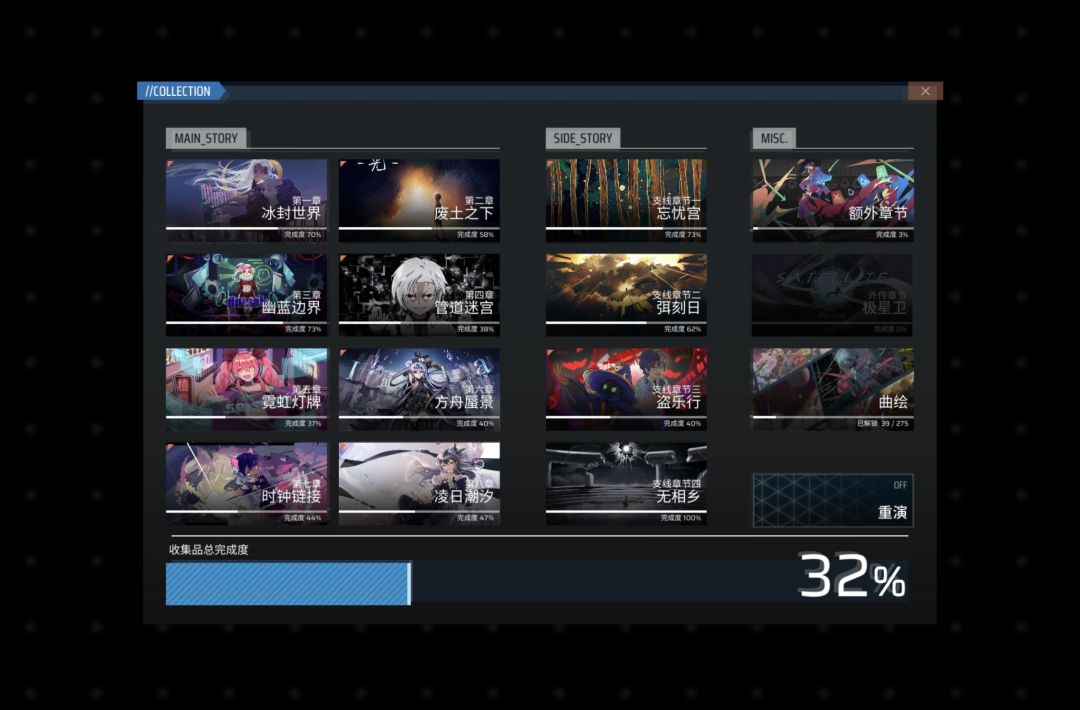Open side story 弭刻日 card

[x=626, y=295]
